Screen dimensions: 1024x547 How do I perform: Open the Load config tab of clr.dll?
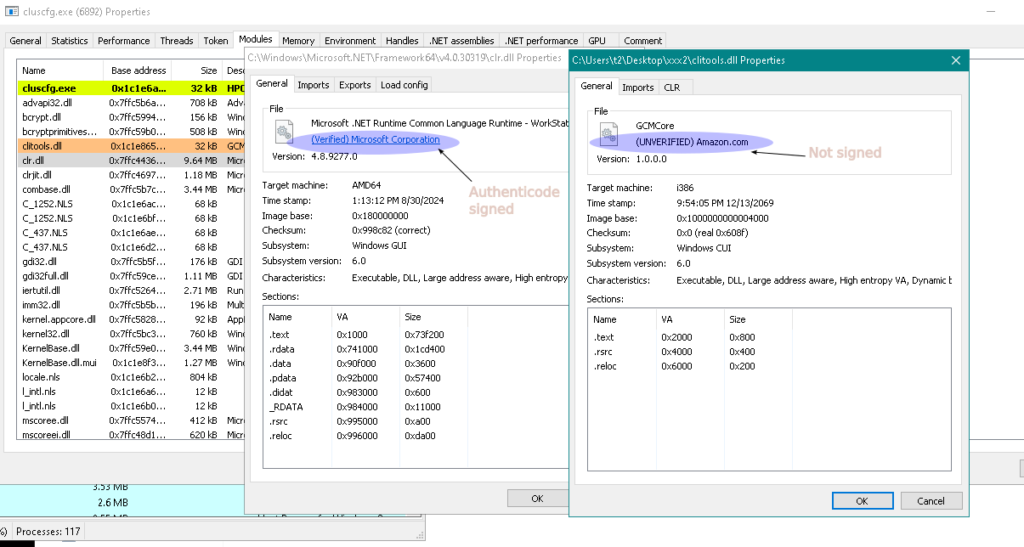pos(404,85)
